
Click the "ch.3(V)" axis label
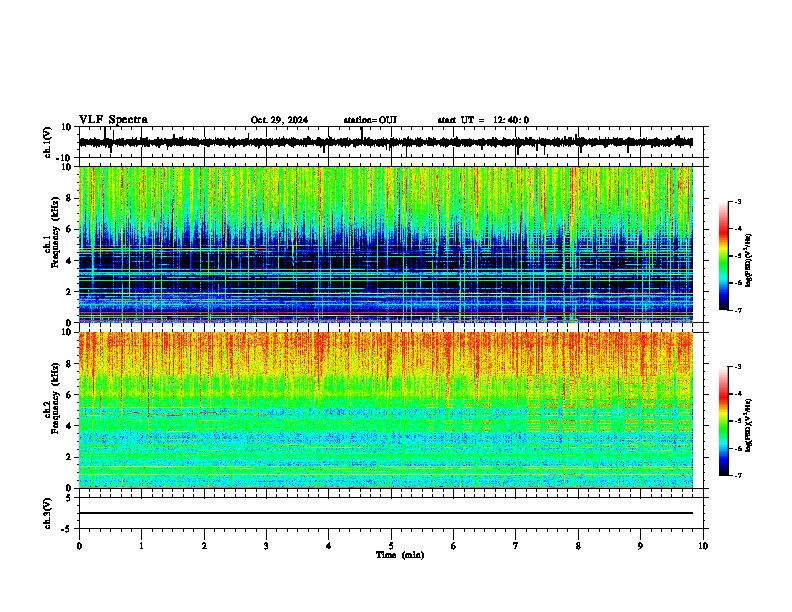48,513
